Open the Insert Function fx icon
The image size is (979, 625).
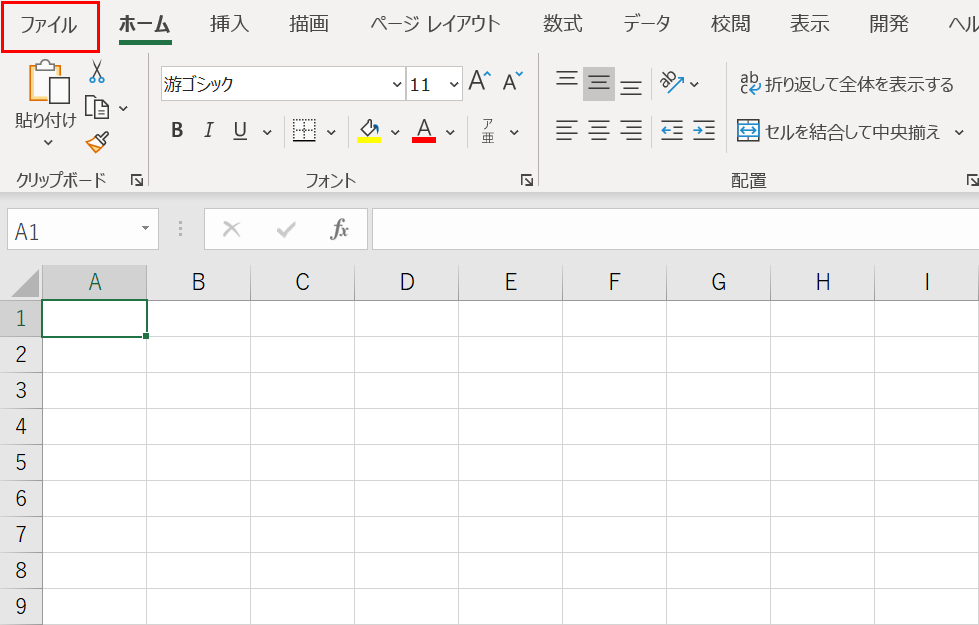click(x=340, y=229)
